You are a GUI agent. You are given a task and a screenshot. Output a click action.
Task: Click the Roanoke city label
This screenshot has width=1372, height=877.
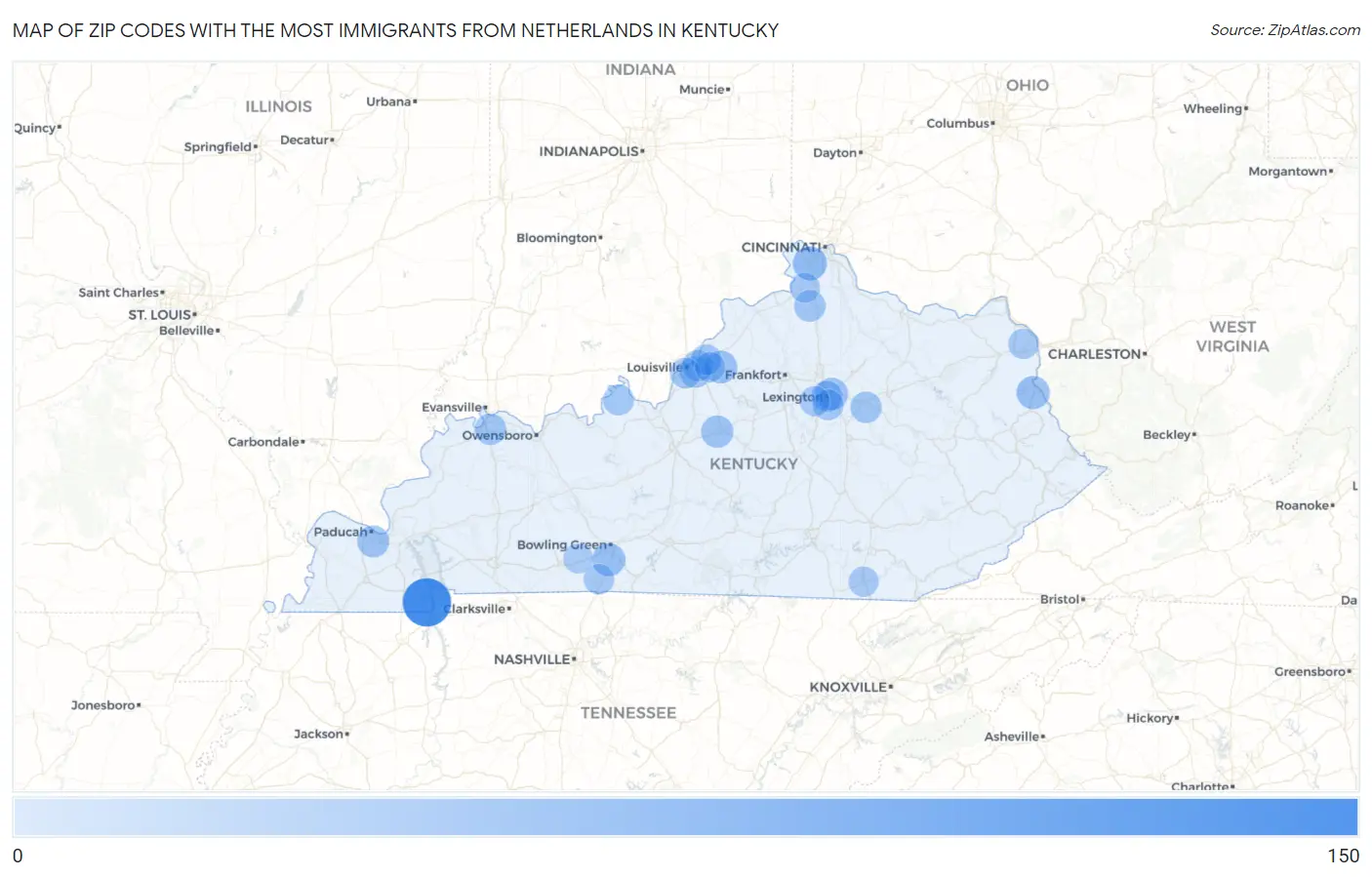coord(1304,505)
